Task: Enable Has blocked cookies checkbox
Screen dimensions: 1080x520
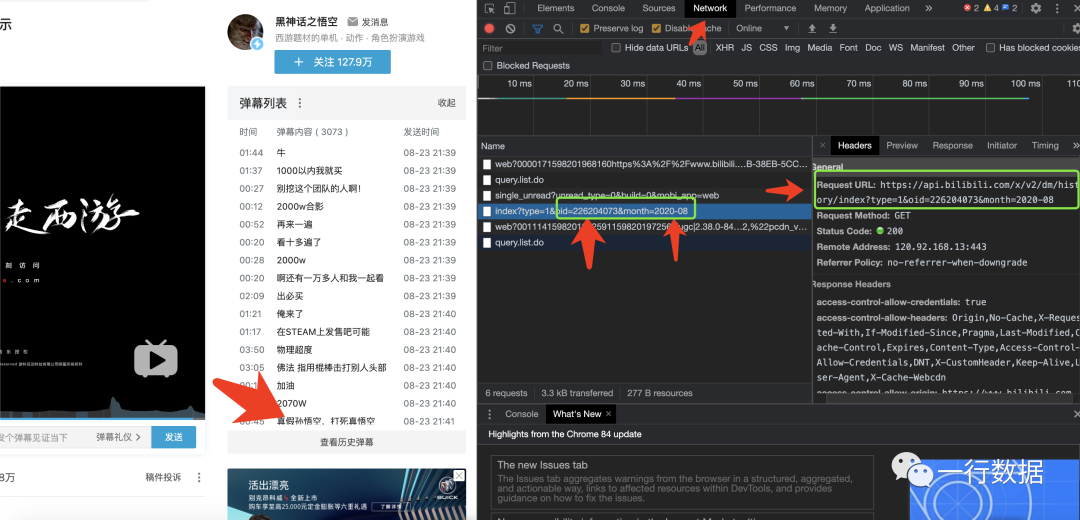Action: [990, 48]
